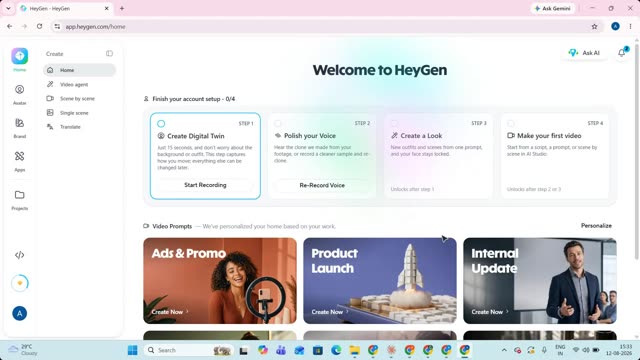Check the Step 4 Make your first video box
This screenshot has height=360, width=640.
pos(511,123)
